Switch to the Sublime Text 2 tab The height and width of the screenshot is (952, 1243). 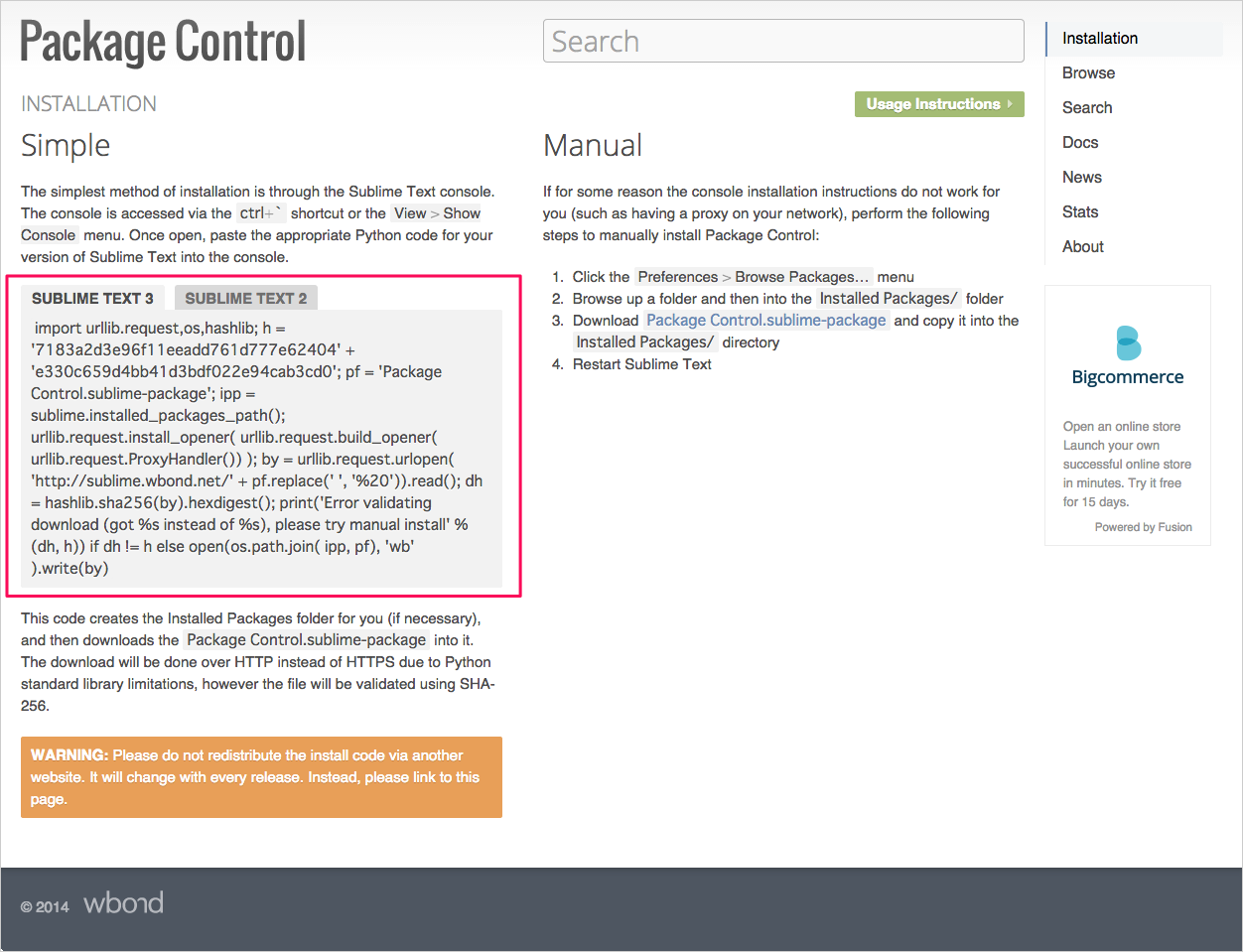click(246, 298)
